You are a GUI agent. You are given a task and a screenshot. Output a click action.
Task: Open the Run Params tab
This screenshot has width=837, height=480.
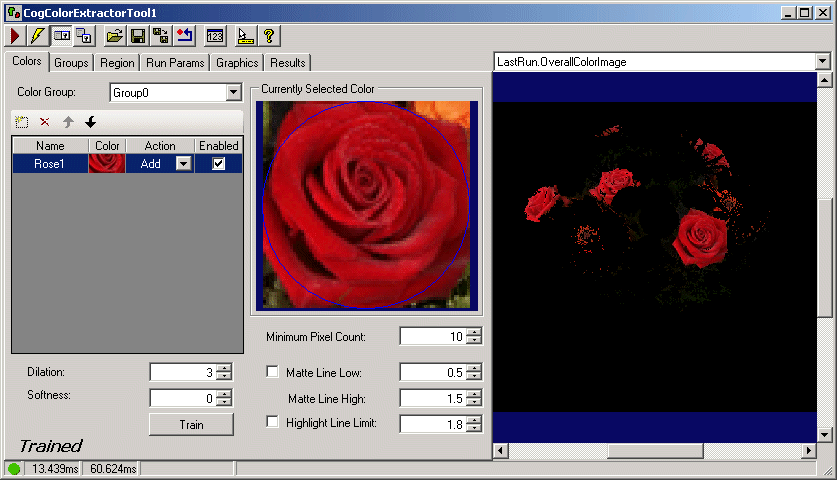[175, 63]
